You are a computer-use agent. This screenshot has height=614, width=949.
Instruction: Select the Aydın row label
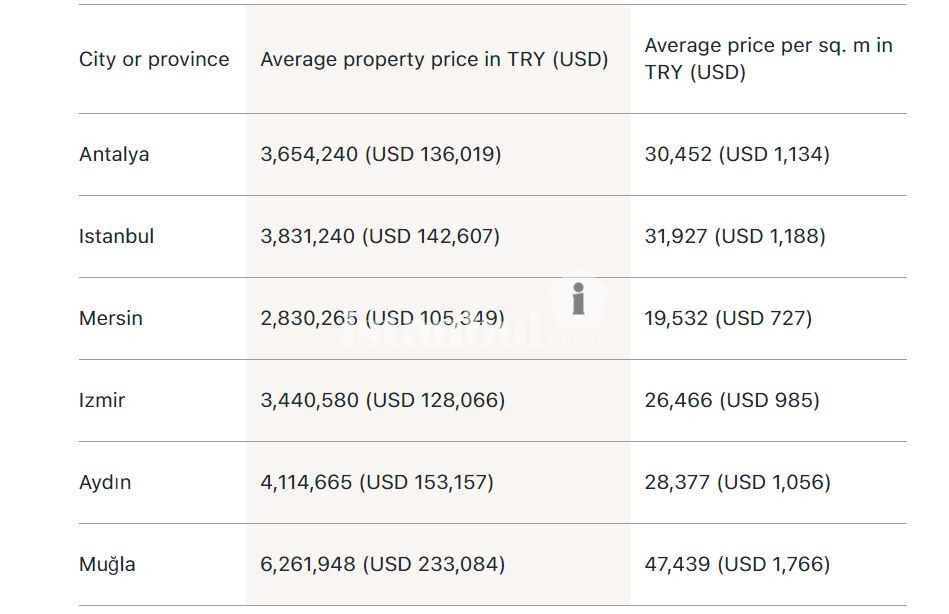pos(105,482)
